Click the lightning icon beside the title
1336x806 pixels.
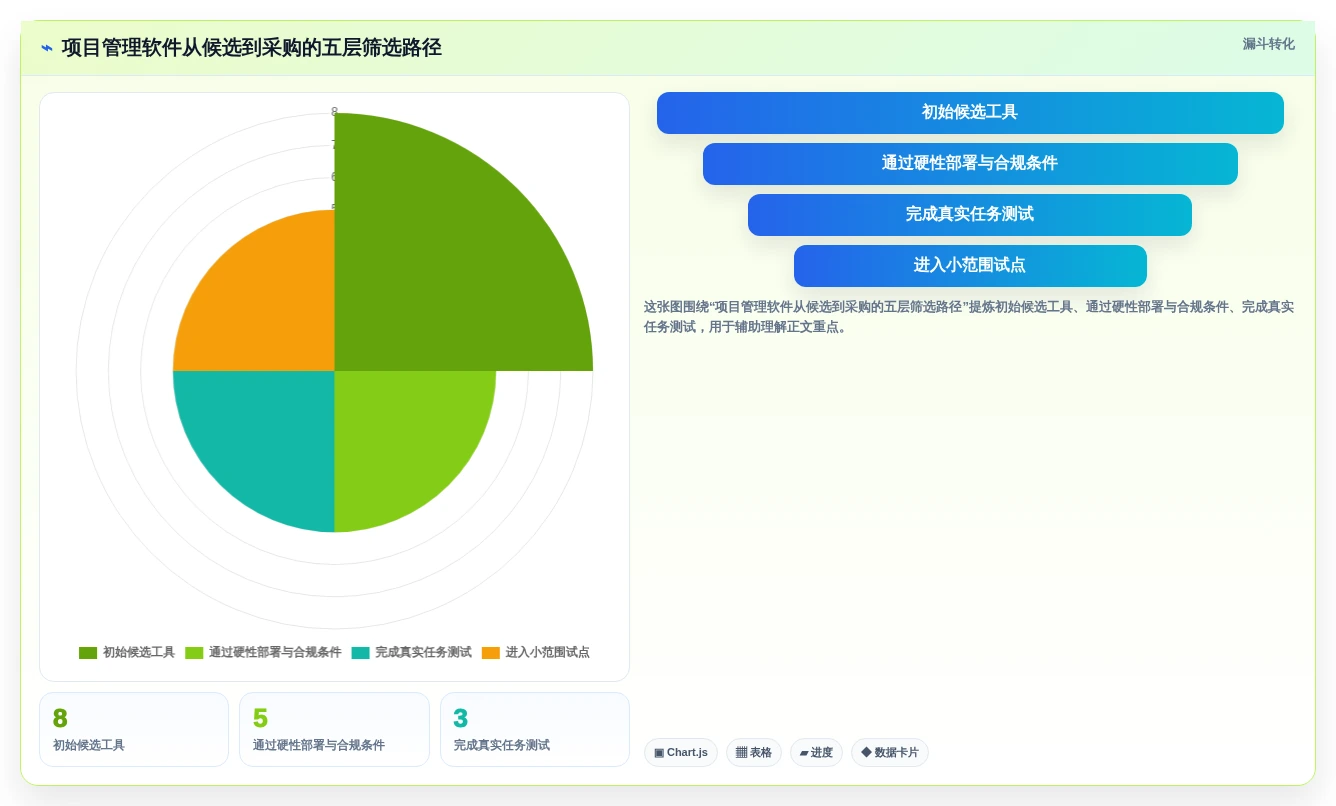tap(47, 48)
